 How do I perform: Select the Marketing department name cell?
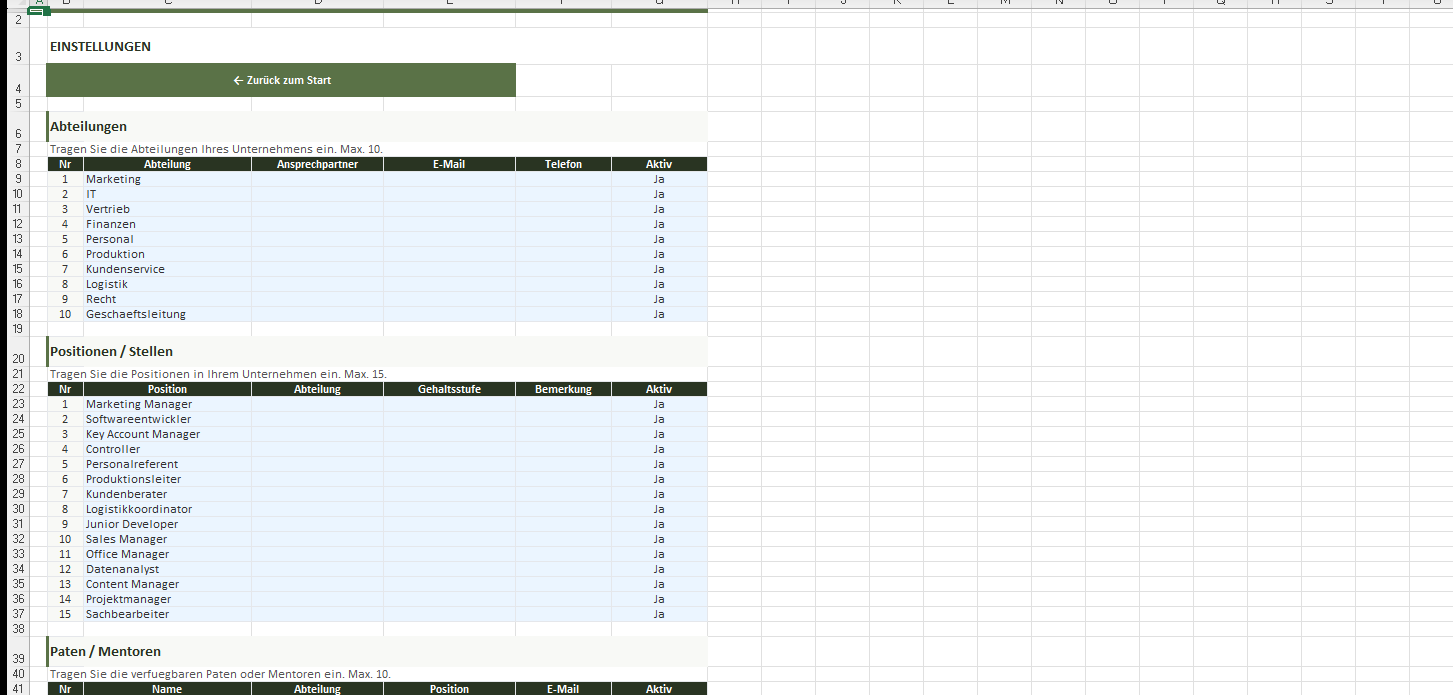click(x=167, y=179)
